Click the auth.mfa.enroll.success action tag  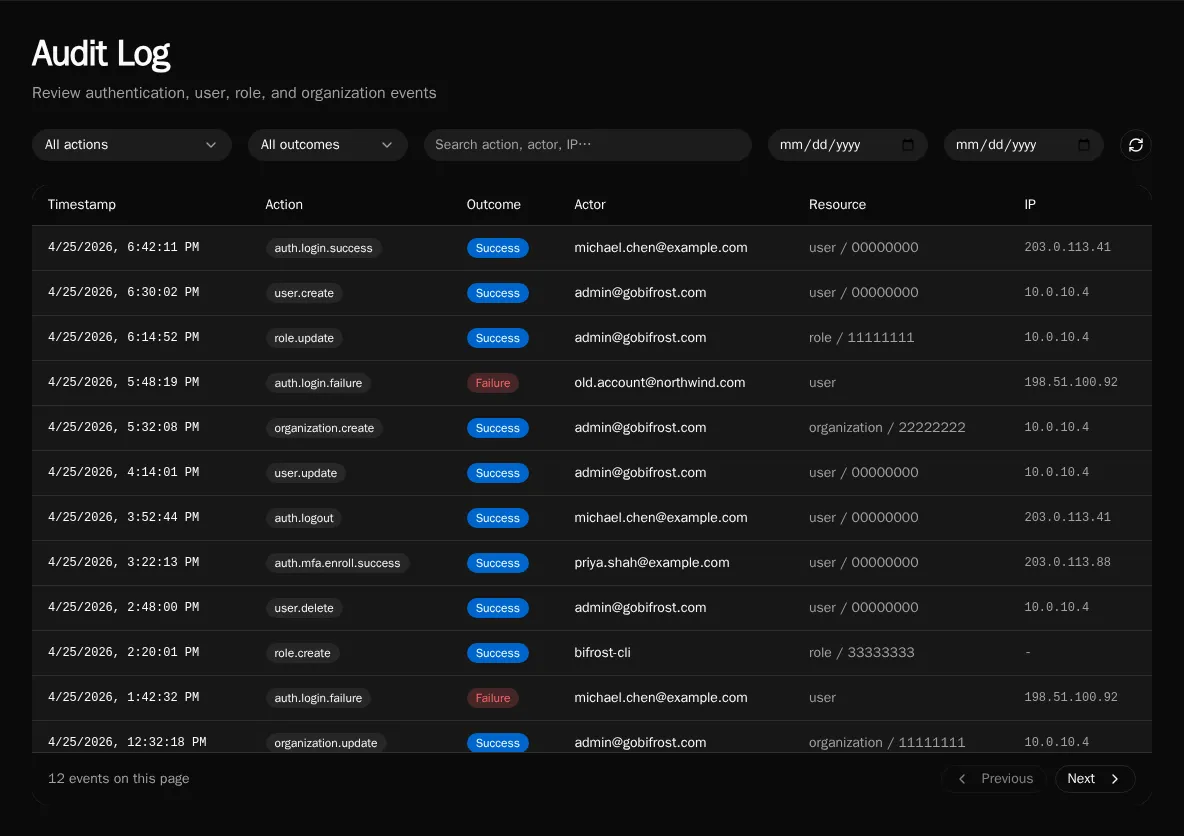tap(337, 563)
